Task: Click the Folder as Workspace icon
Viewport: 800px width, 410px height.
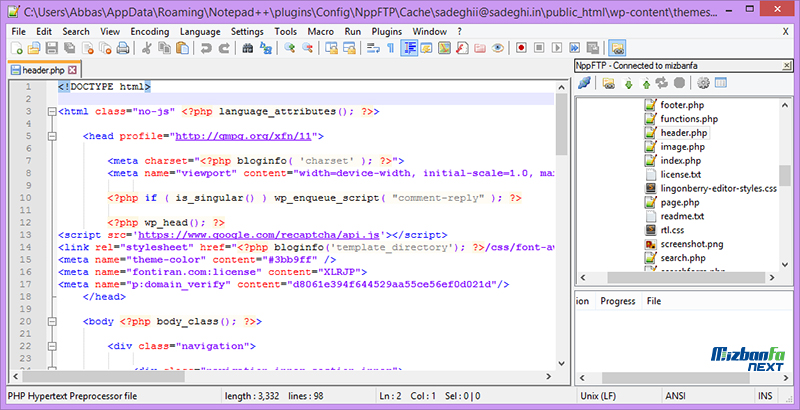Action: coord(480,48)
